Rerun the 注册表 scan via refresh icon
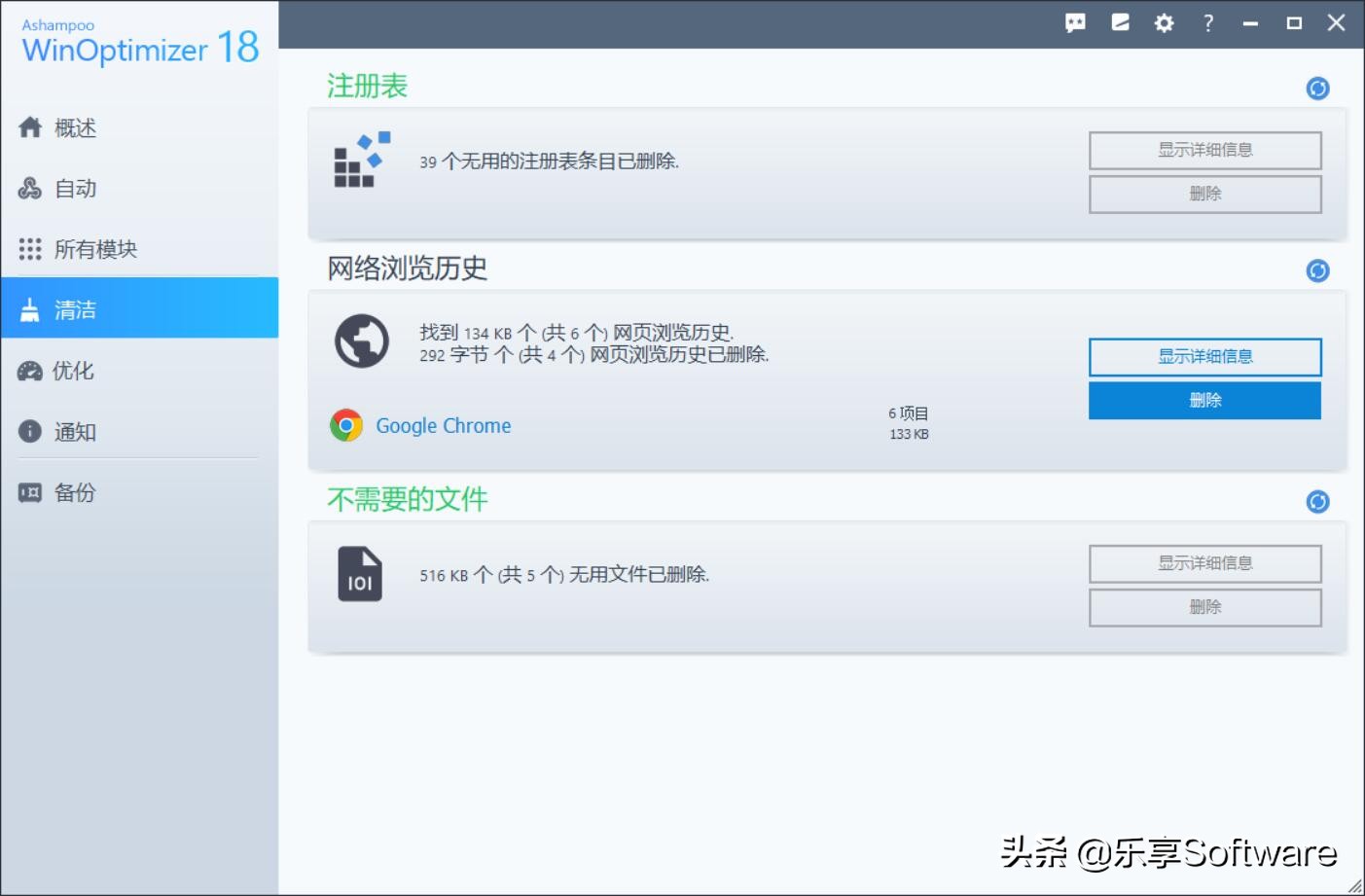The height and width of the screenshot is (896, 1365). click(x=1317, y=88)
